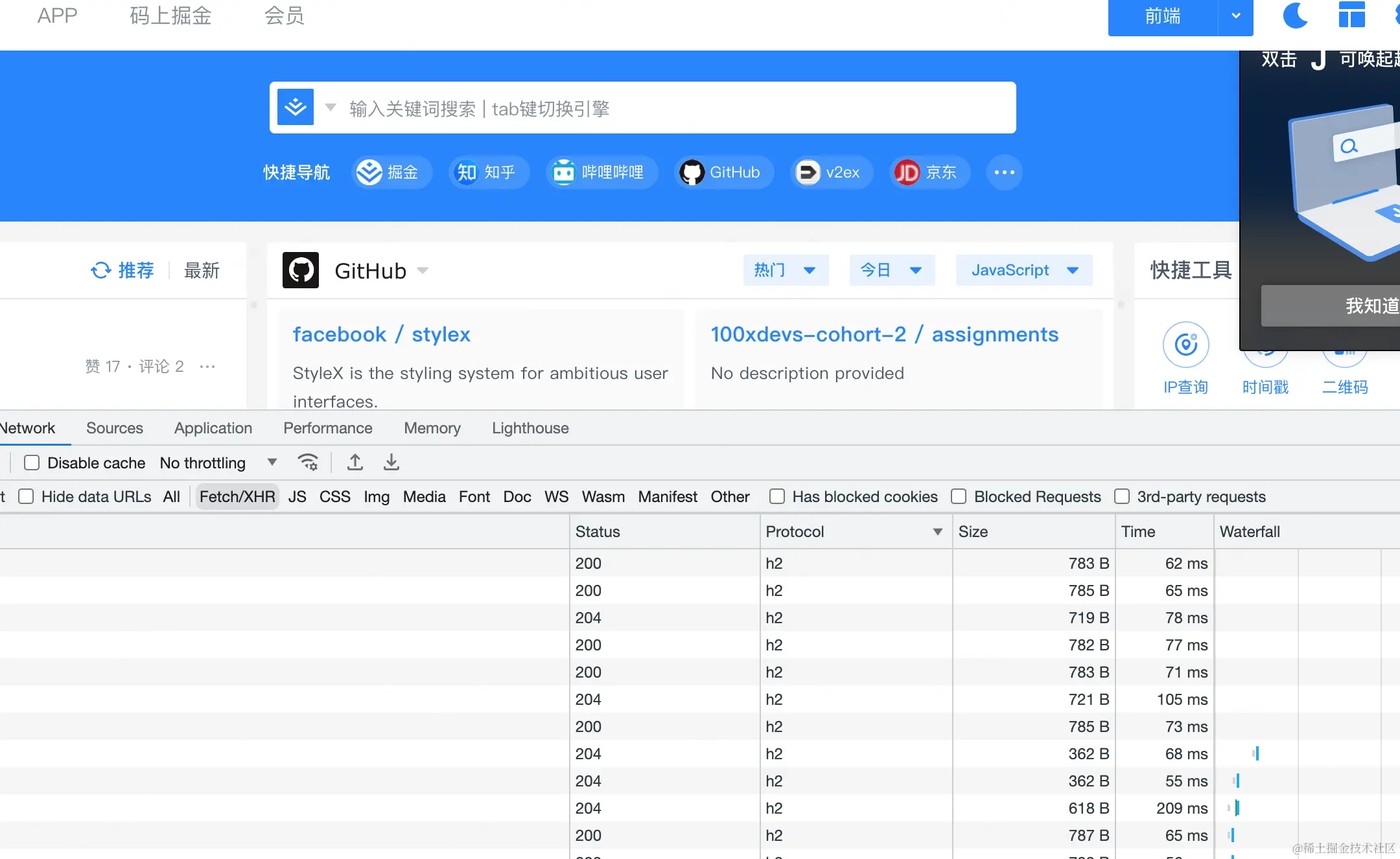The height and width of the screenshot is (859, 1400).
Task: Toggle dark mode moon icon
Action: pos(1295,16)
